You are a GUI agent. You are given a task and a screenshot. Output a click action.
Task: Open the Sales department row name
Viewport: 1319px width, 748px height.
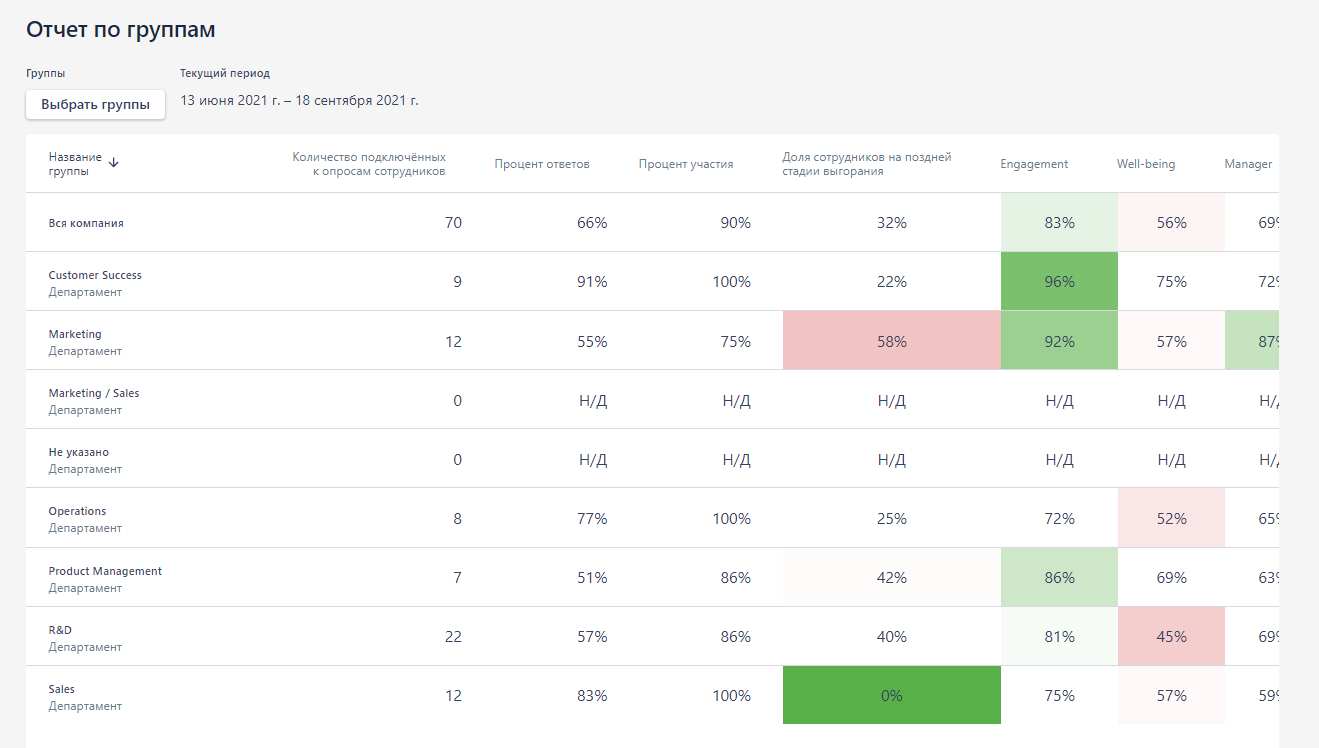point(62,689)
